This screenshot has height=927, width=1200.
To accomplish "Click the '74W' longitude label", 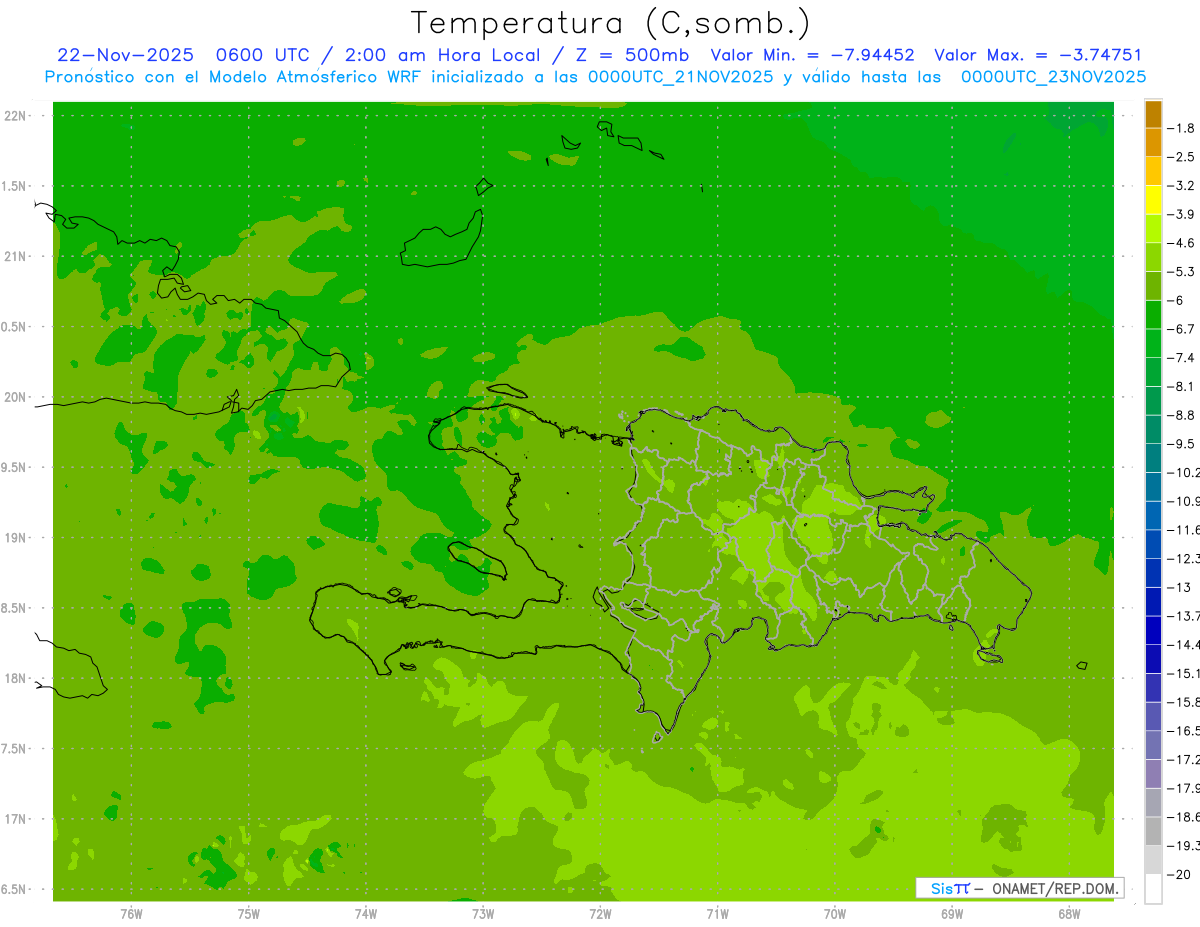I will coord(366,913).
